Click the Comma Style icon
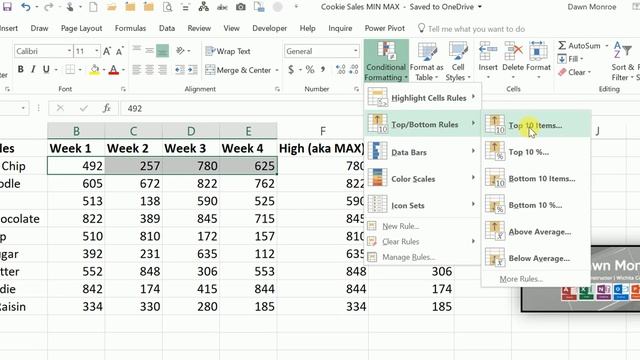 [323, 69]
